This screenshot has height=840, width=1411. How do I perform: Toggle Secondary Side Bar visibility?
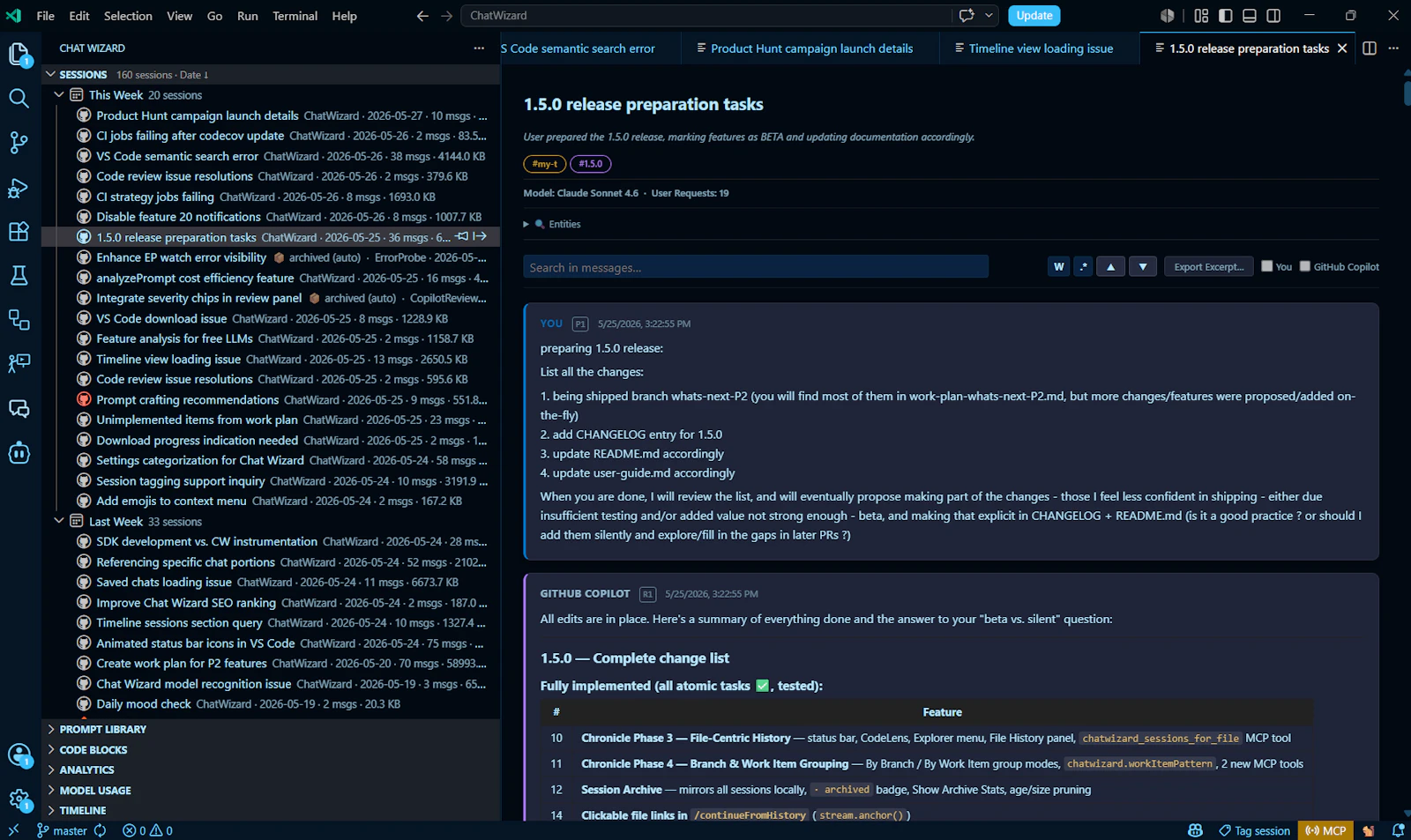pos(1273,16)
